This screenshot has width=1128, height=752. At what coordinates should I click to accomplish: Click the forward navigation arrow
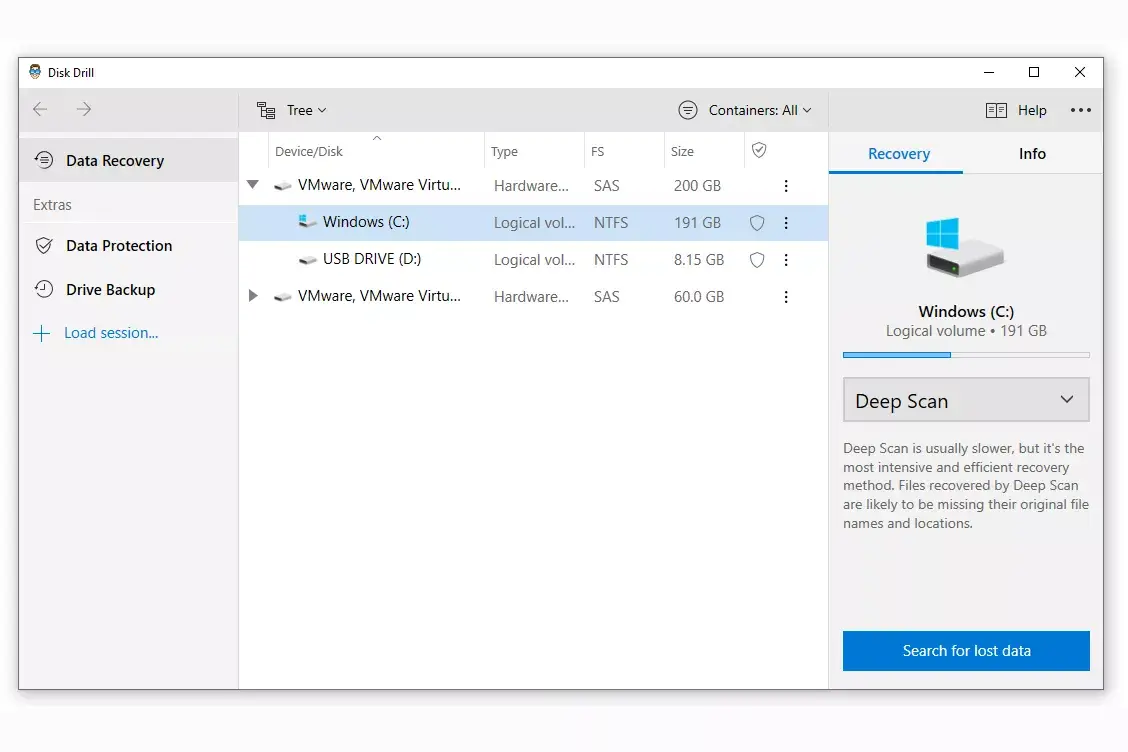pos(84,110)
